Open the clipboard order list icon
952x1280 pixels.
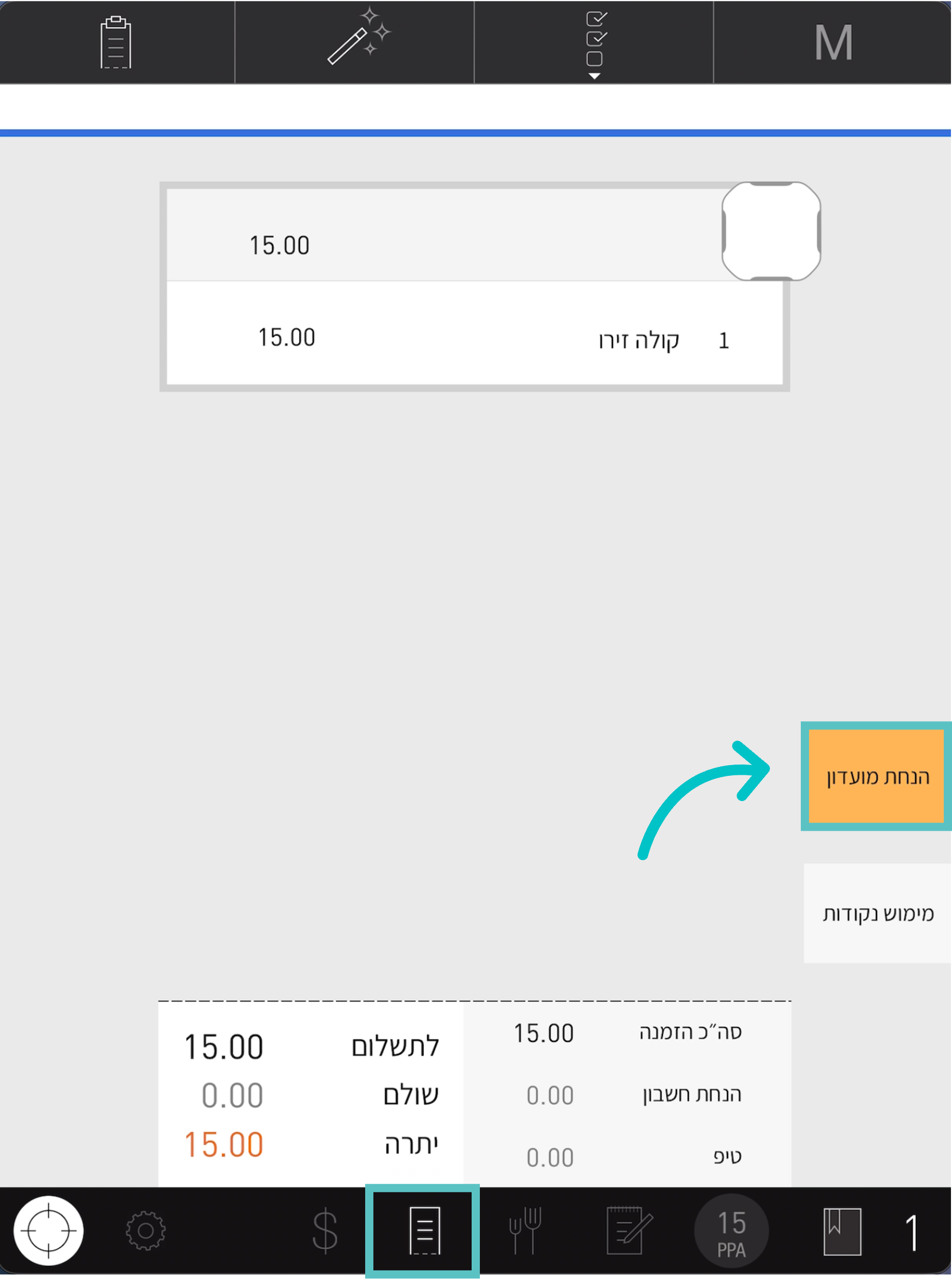click(116, 42)
